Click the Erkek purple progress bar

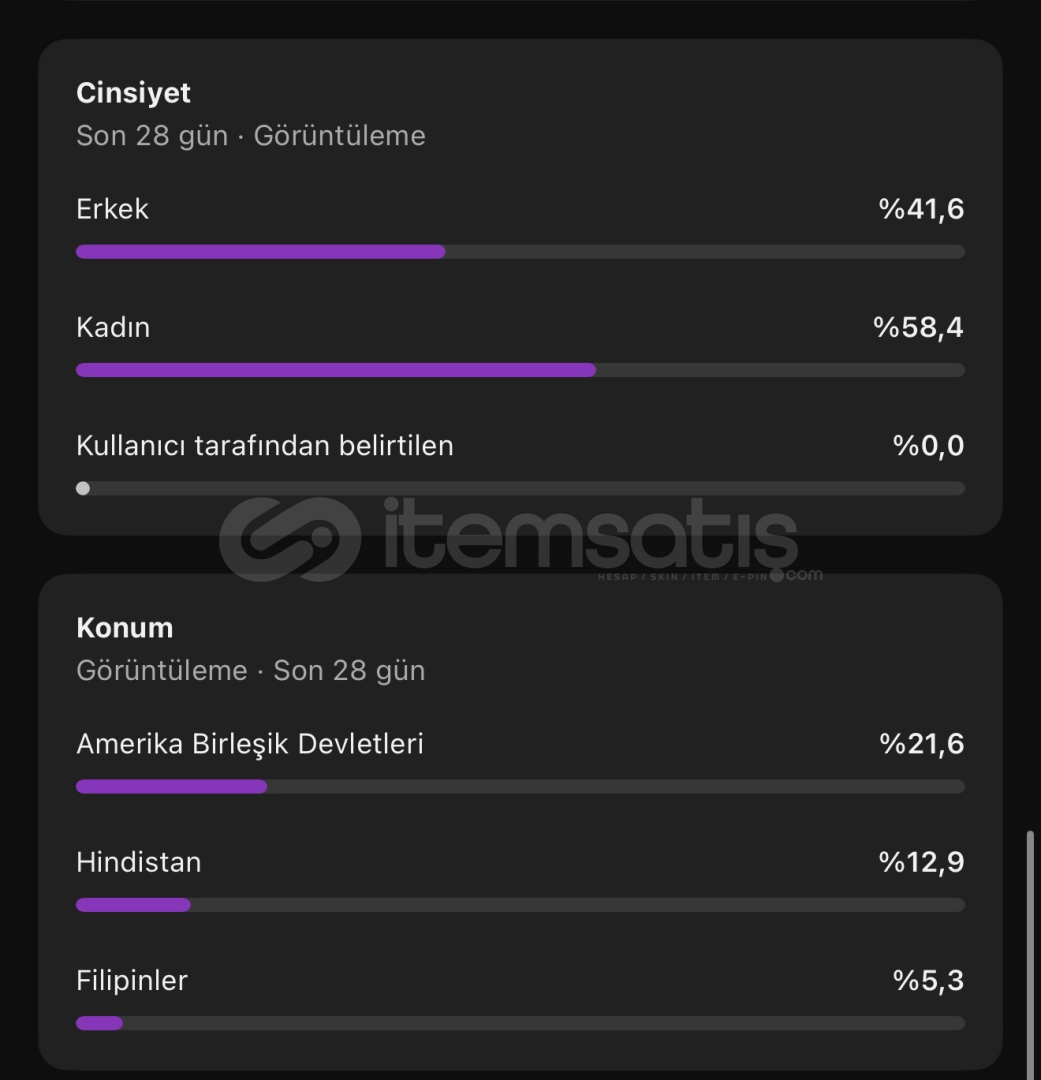click(260, 252)
